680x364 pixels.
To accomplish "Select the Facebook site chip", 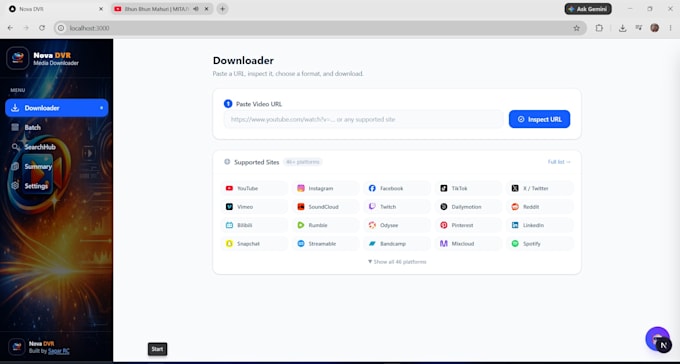I will 397,188.
